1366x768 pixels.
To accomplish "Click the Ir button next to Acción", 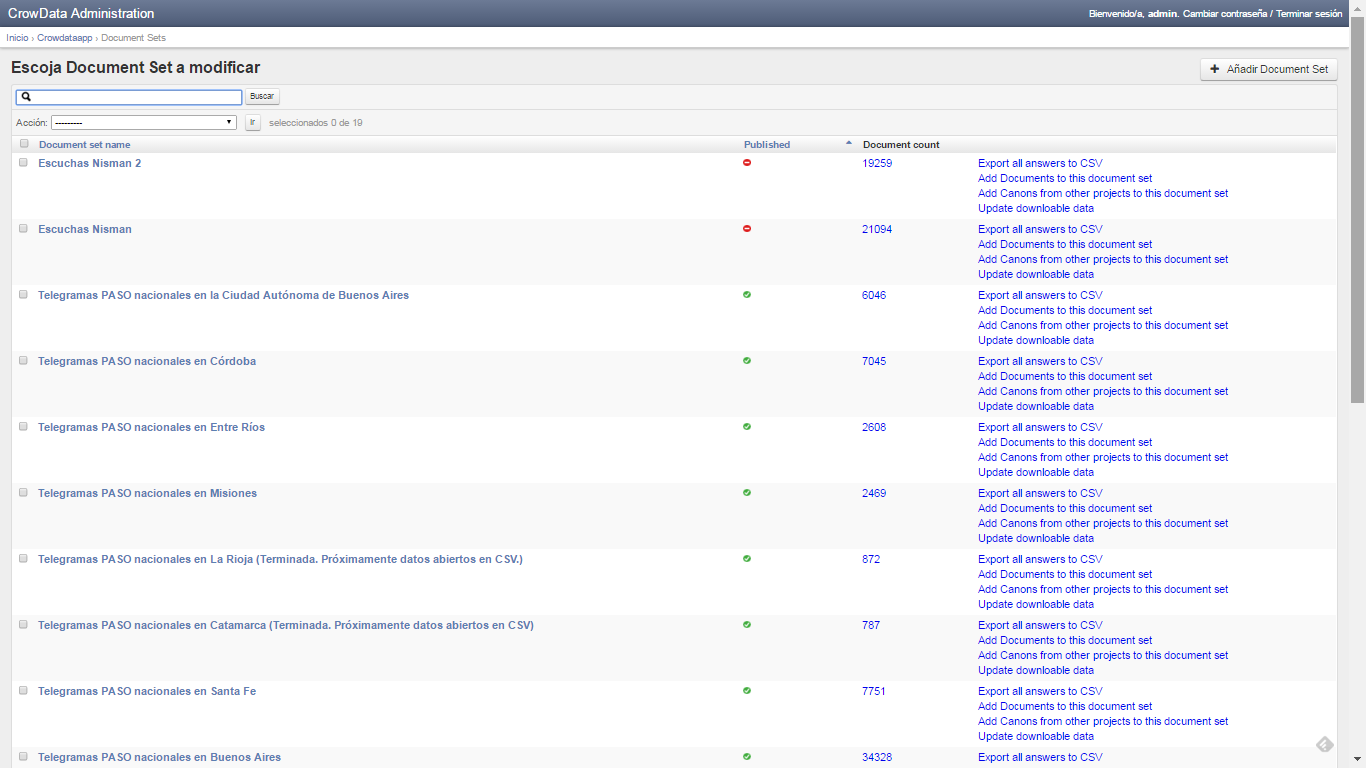I will point(253,122).
